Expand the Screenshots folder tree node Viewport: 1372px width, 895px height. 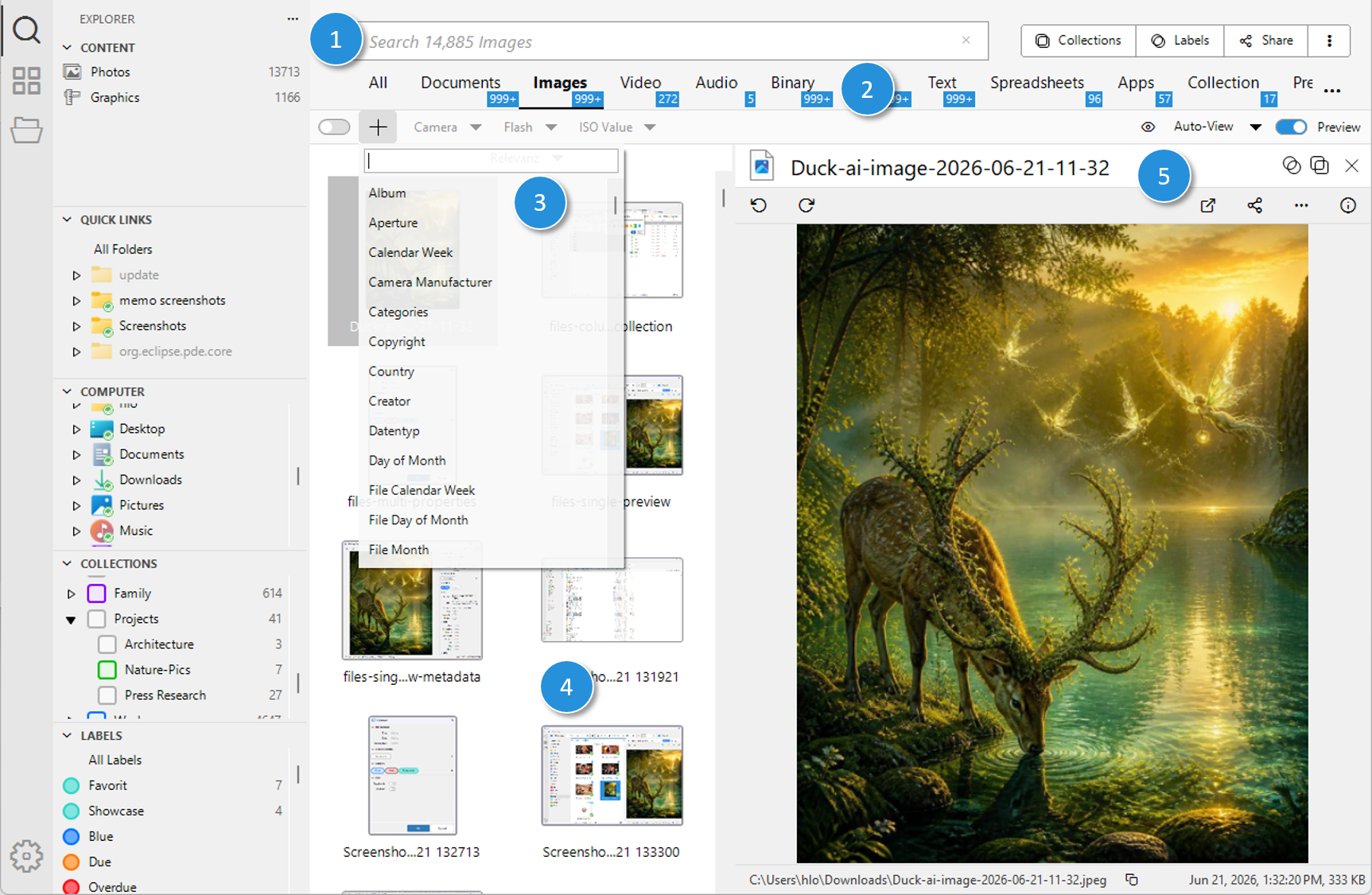pos(76,326)
